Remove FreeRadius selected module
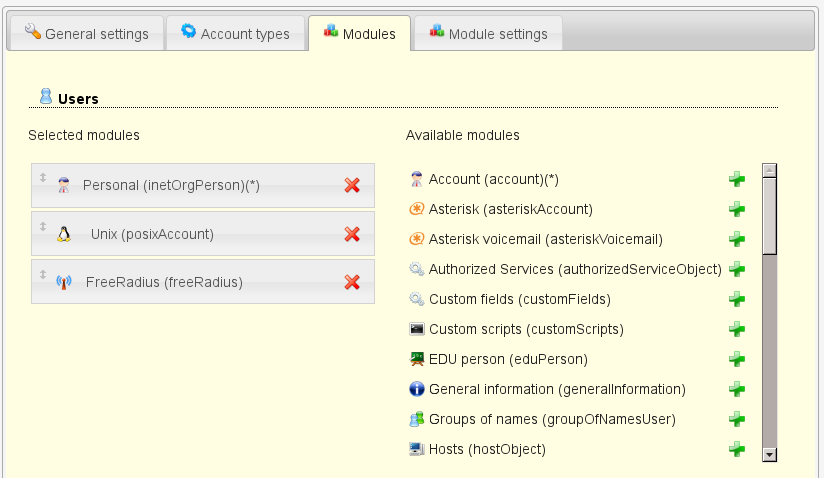Image resolution: width=824 pixels, height=478 pixels. tap(352, 282)
